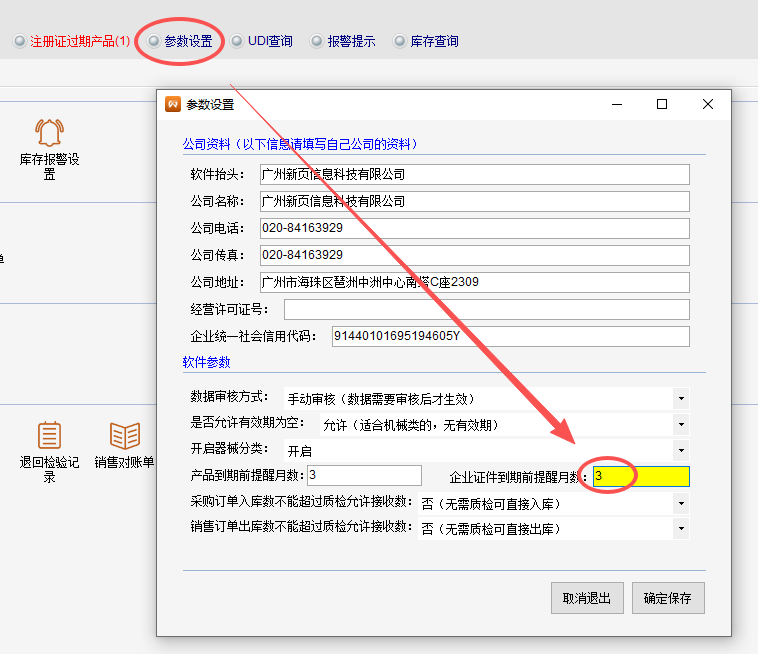
Task: Click the 经营许可证号 text field
Action: [x=486, y=309]
